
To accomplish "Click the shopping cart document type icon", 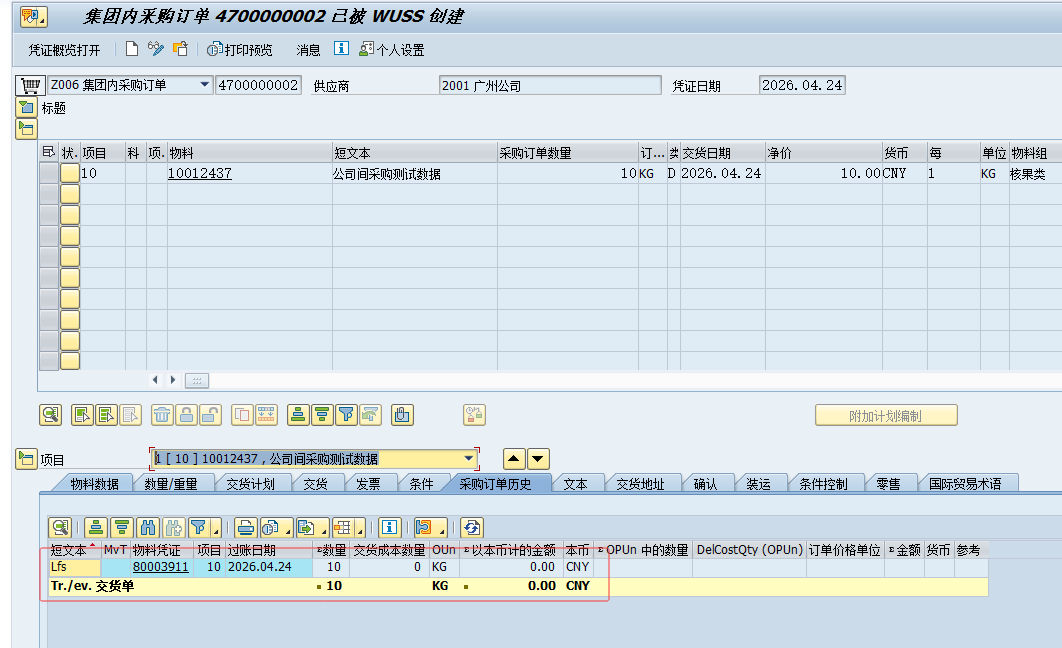I will 30,85.
